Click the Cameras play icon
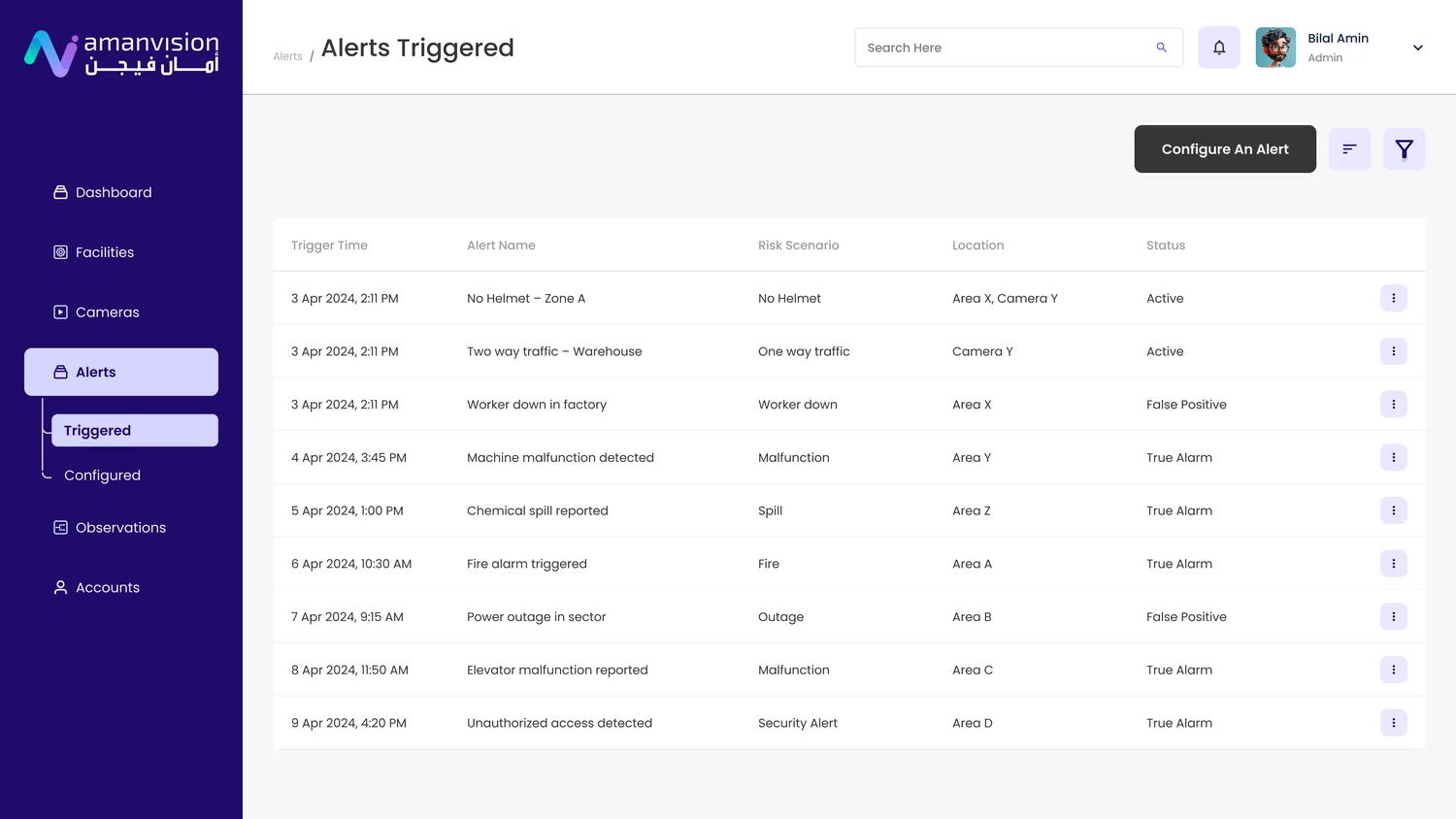 point(60,312)
